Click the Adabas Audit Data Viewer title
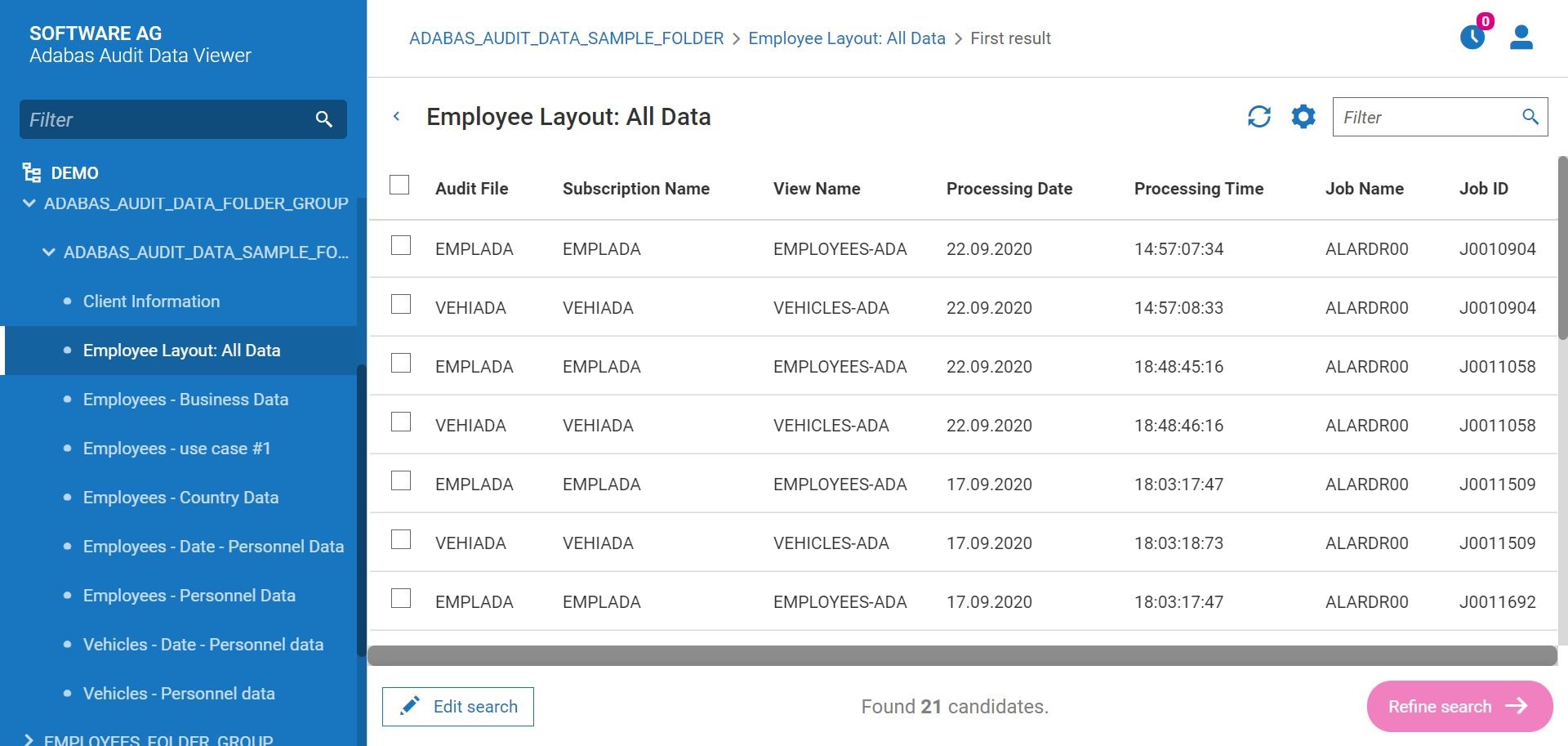 (140, 56)
